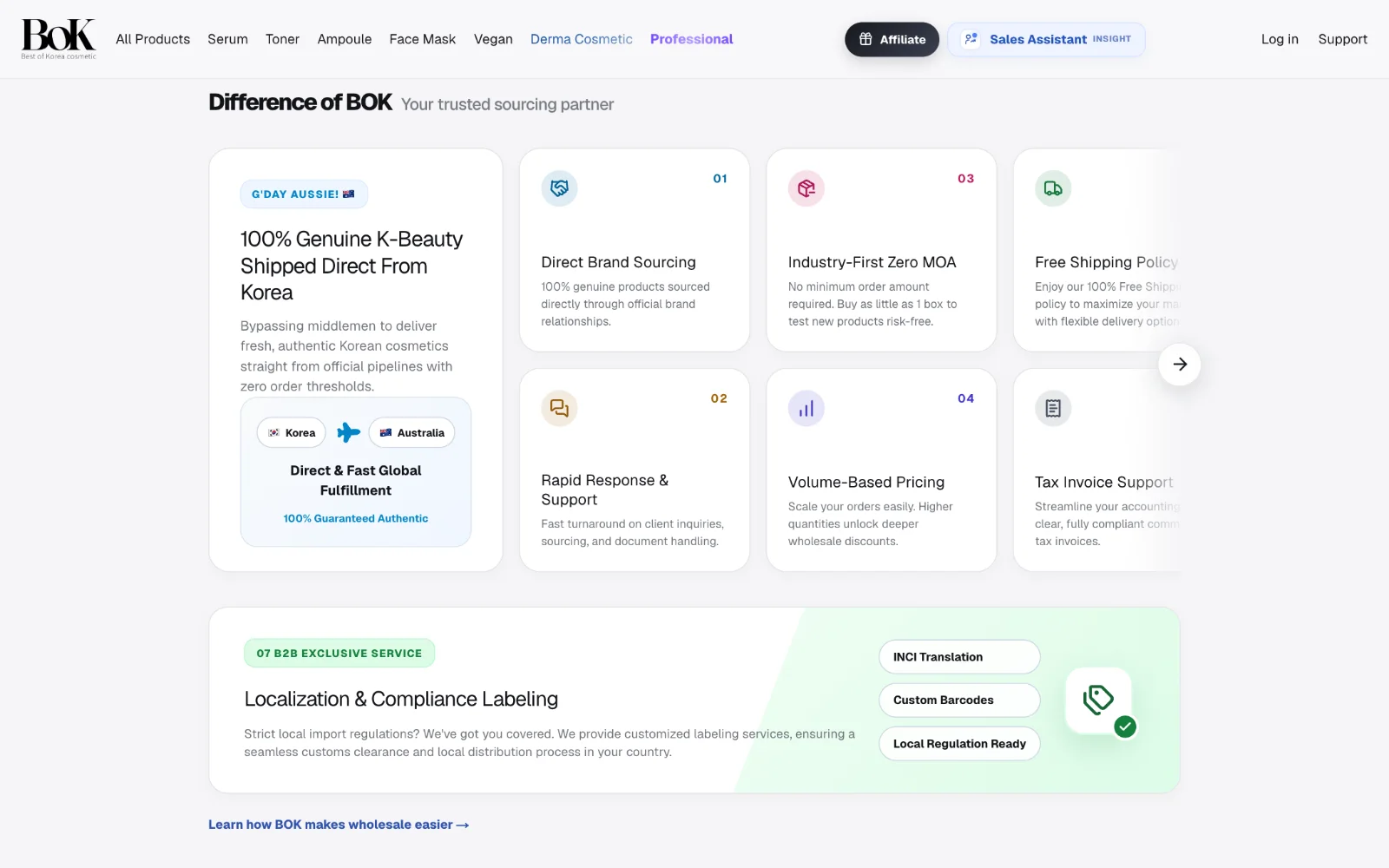Viewport: 1389px width, 868px height.
Task: Click the Rapid Response & Support heading
Action: tap(605, 490)
